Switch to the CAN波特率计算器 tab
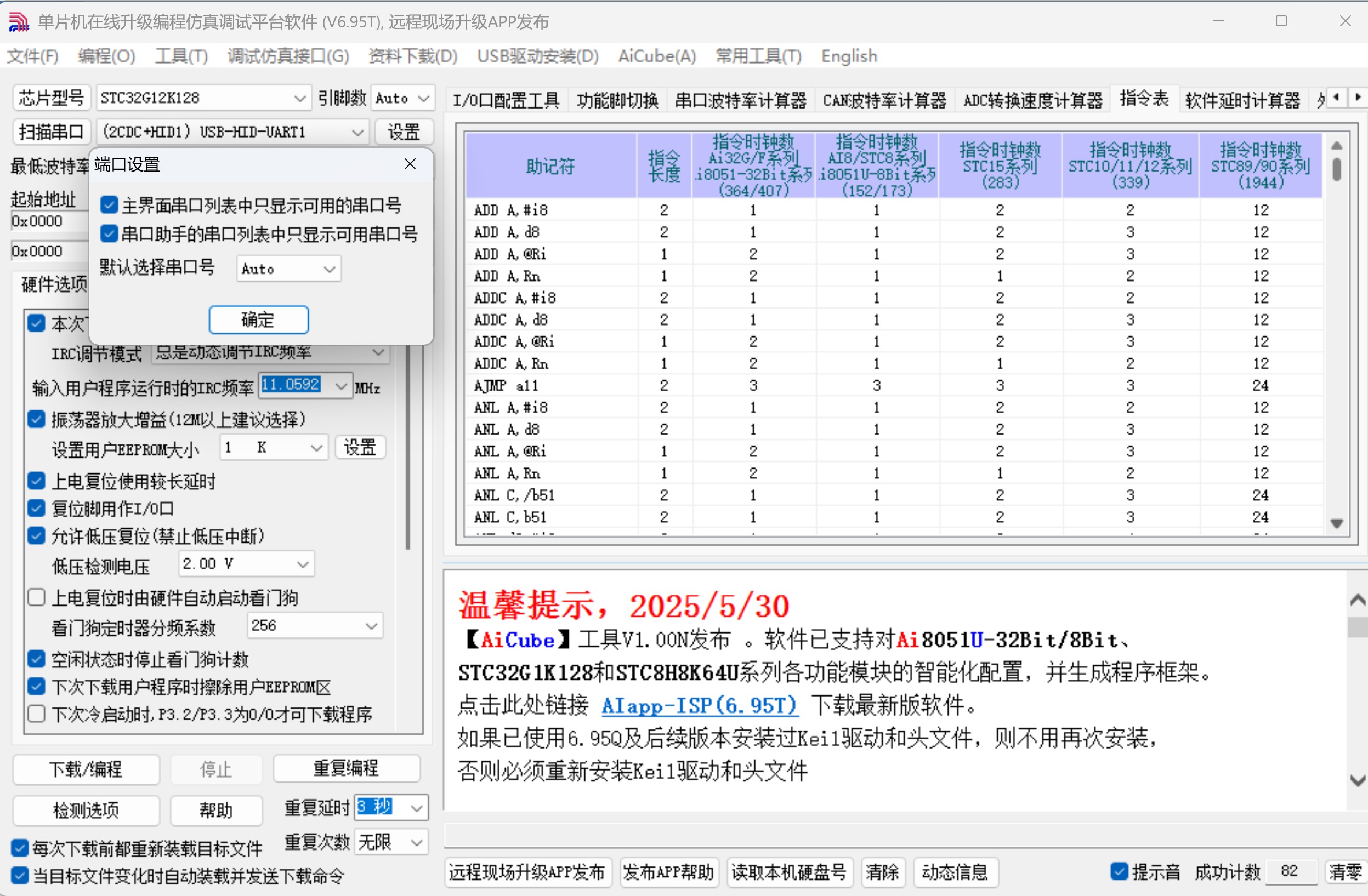This screenshot has width=1368, height=896. click(x=884, y=100)
